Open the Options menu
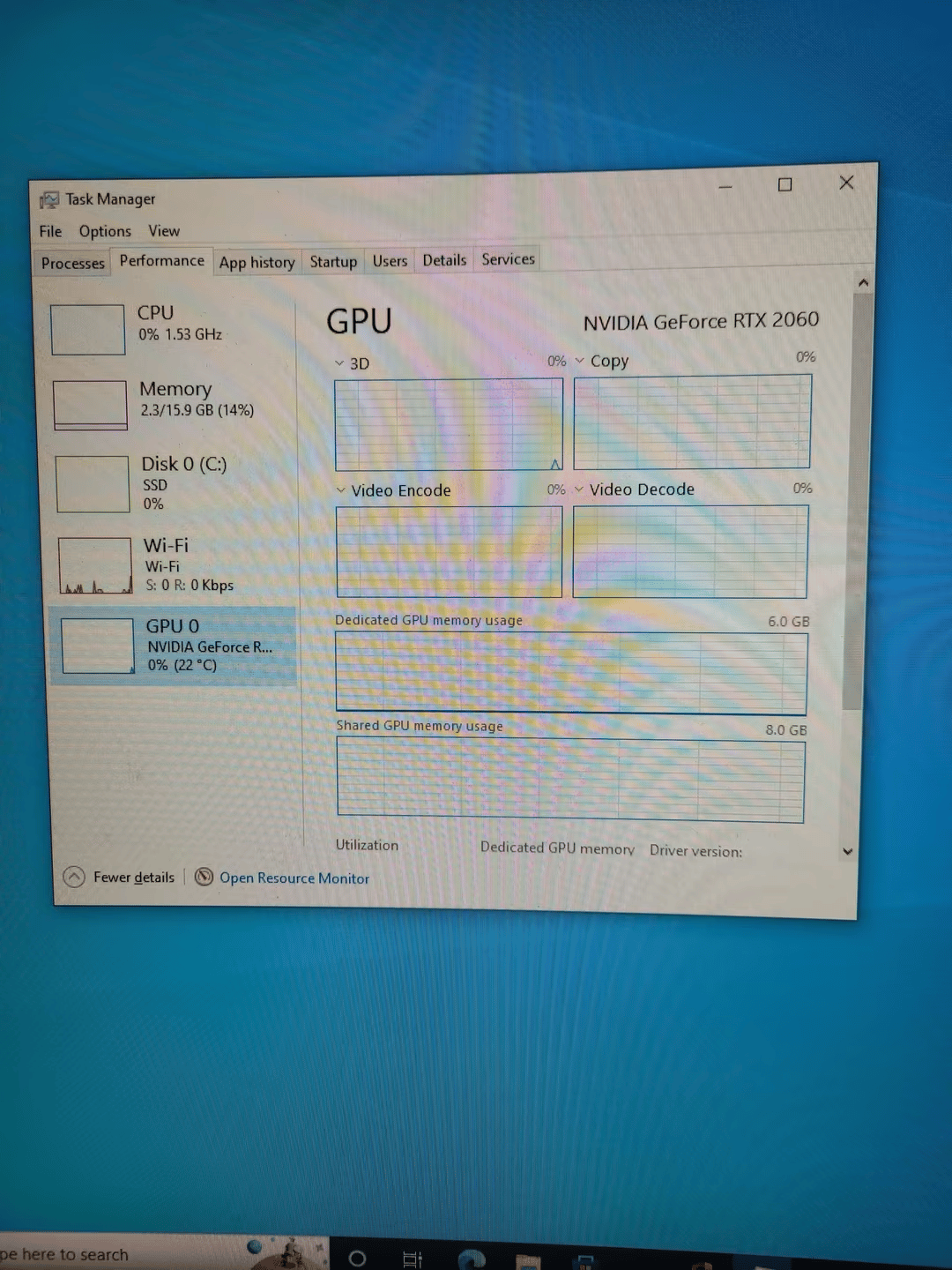Image resolution: width=952 pixels, height=1270 pixels. [105, 231]
